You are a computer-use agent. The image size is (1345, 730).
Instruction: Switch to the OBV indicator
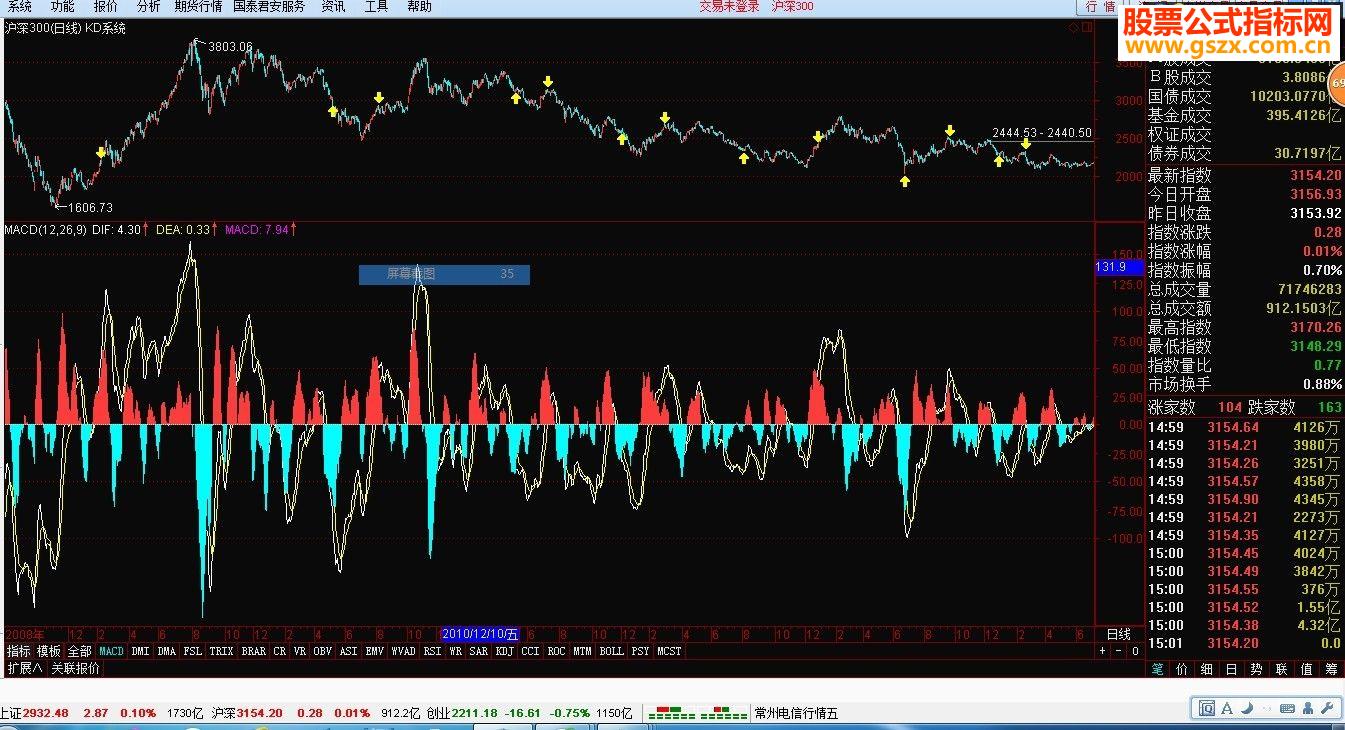(x=322, y=651)
